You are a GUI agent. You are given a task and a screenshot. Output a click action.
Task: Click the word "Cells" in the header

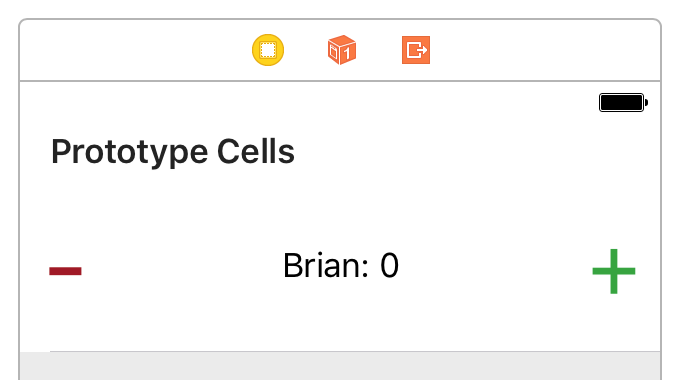tap(256, 151)
